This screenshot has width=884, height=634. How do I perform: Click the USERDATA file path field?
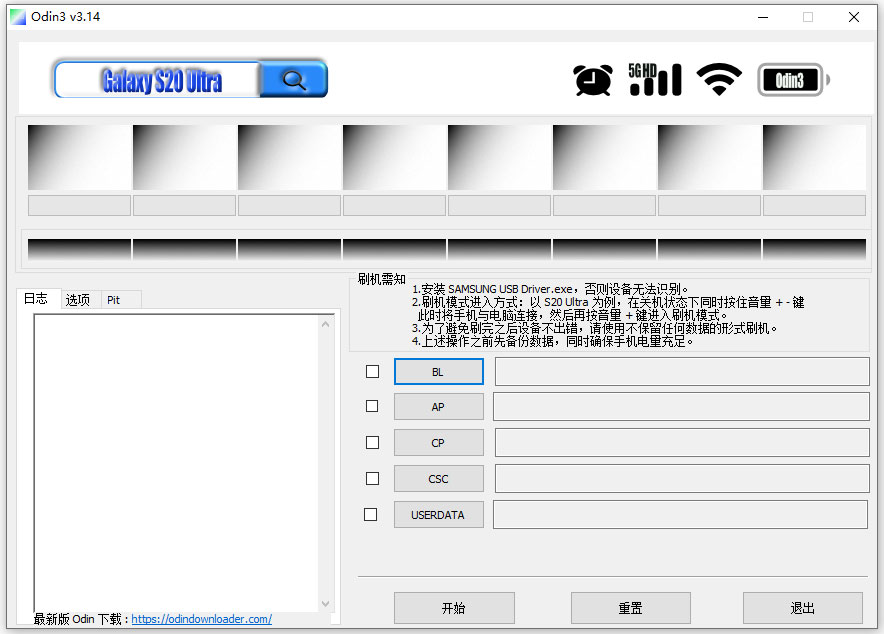pyautogui.click(x=680, y=515)
